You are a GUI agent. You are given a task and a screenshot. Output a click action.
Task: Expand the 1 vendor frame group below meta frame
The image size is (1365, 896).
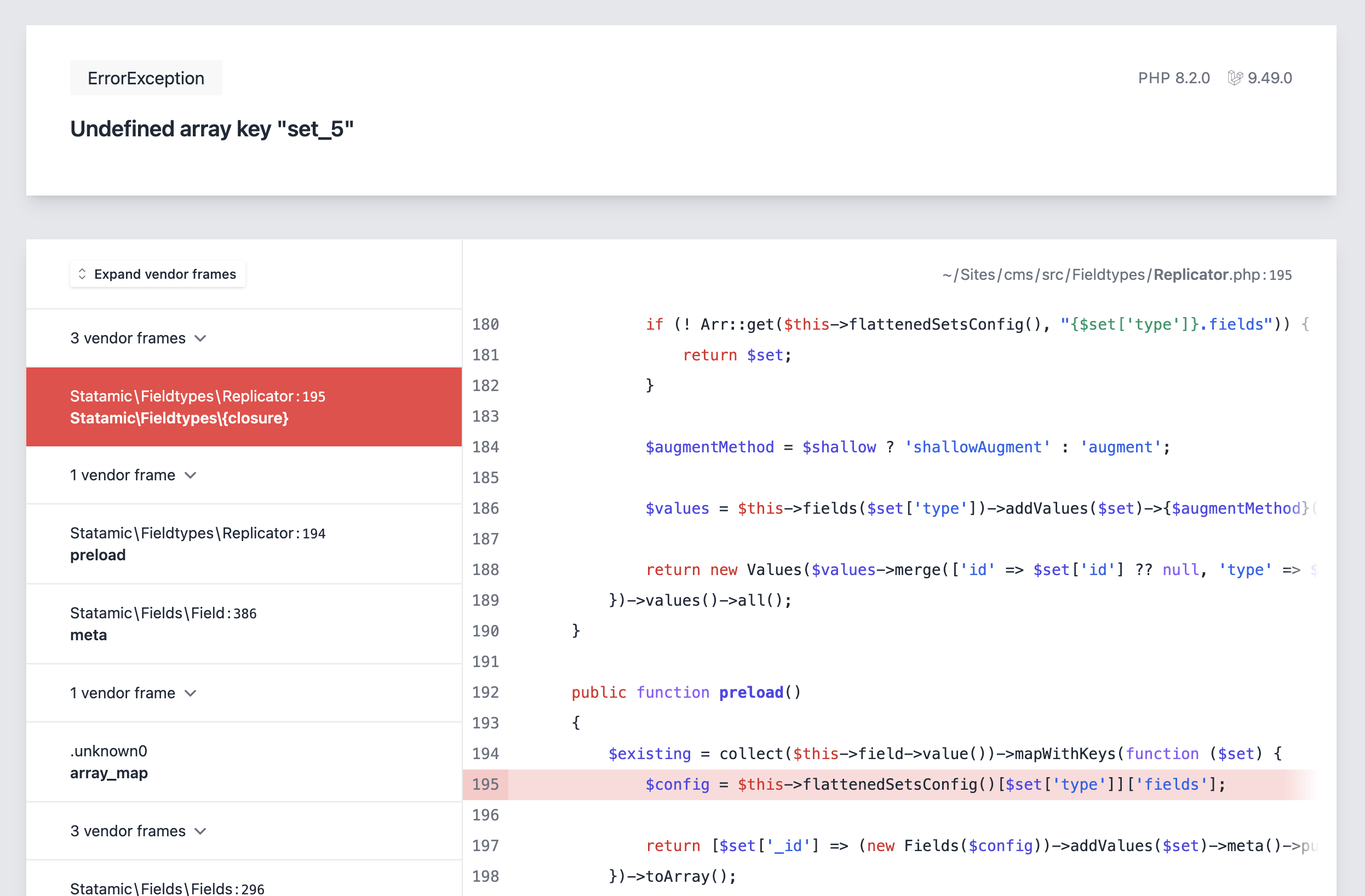click(133, 692)
